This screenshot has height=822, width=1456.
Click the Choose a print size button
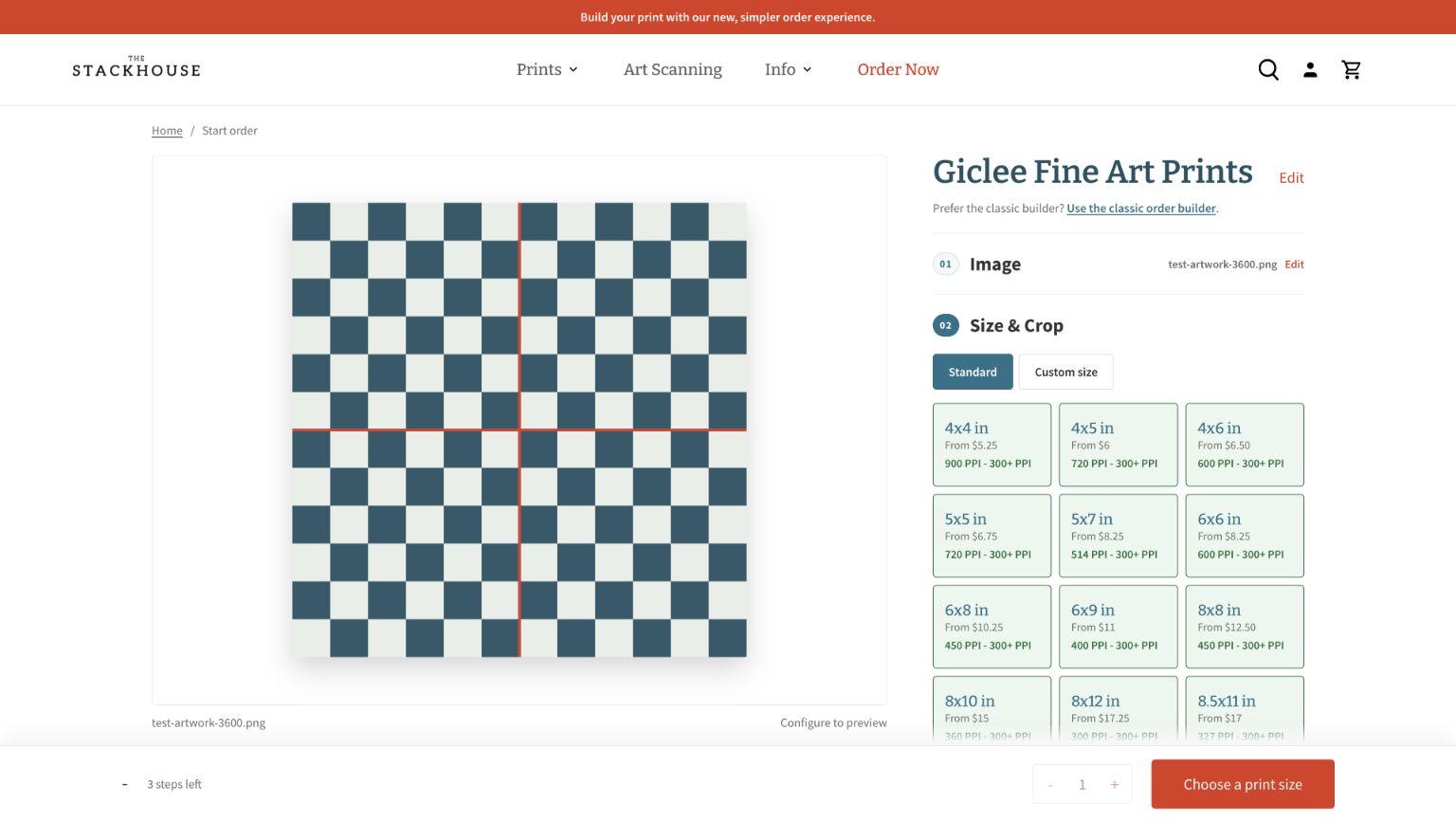coord(1243,784)
